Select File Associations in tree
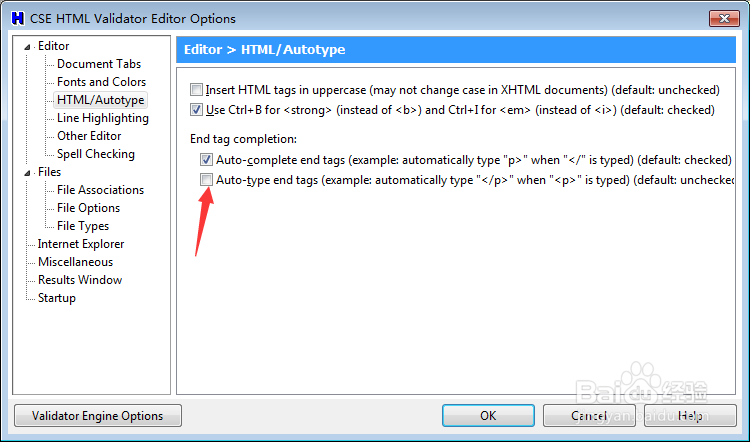 [100, 190]
